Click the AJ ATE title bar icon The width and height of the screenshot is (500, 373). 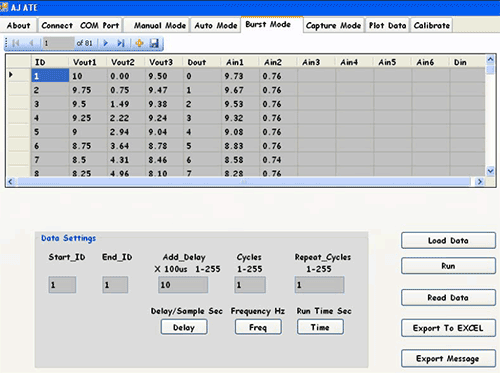(4, 7)
